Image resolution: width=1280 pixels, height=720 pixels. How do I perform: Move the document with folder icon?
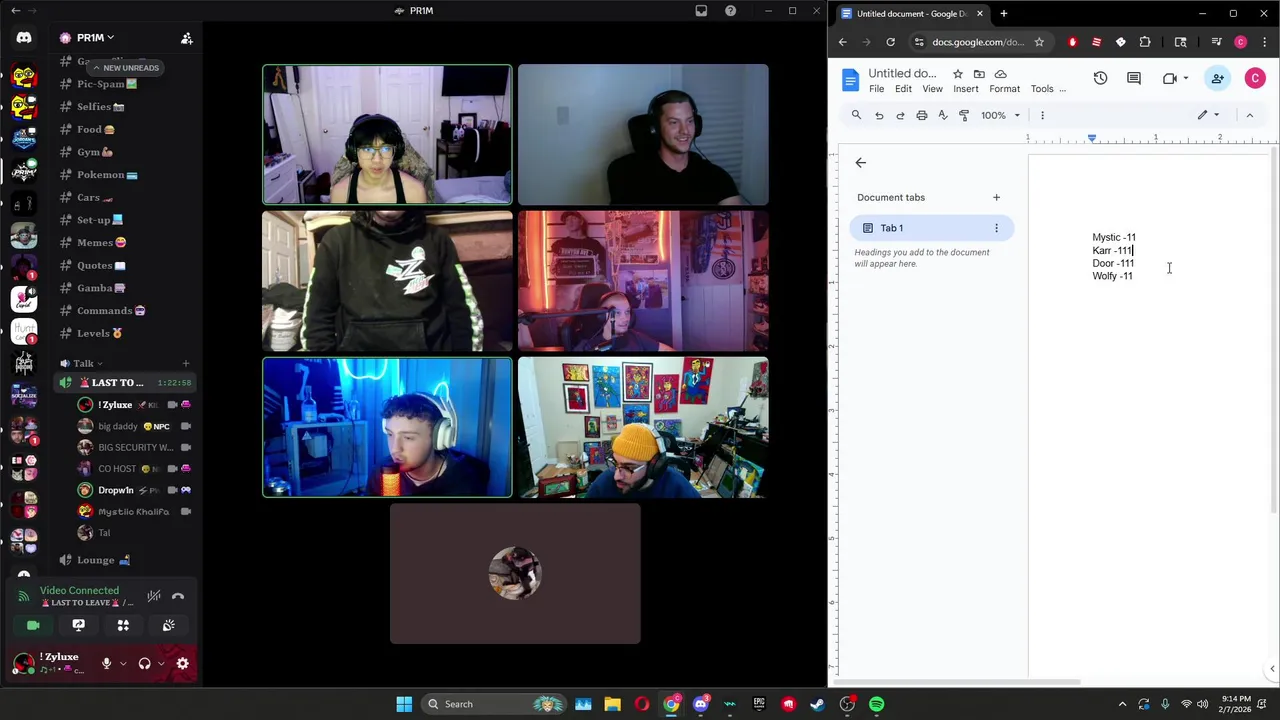(x=979, y=74)
